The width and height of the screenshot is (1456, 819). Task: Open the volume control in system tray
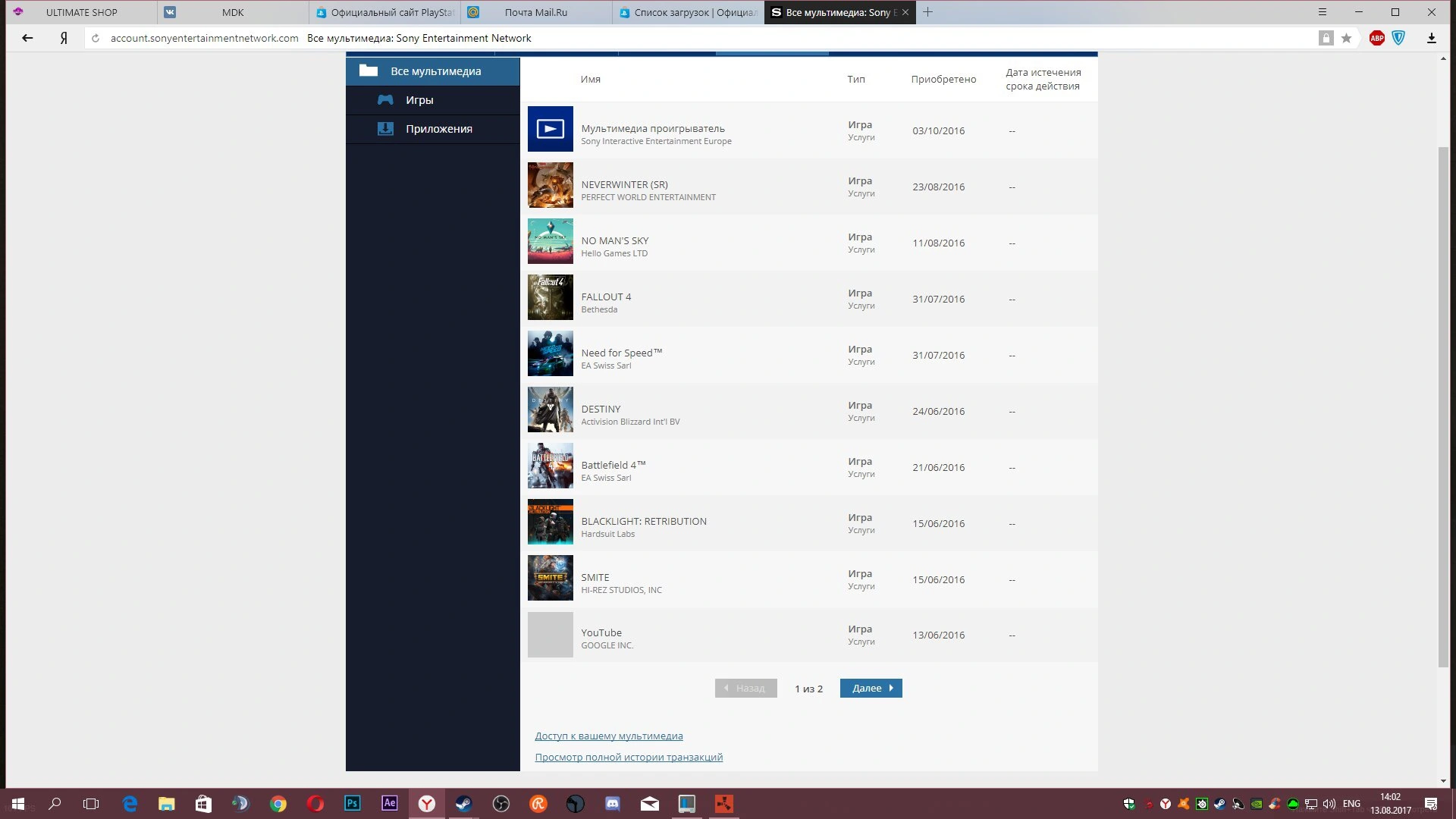coord(1329,804)
